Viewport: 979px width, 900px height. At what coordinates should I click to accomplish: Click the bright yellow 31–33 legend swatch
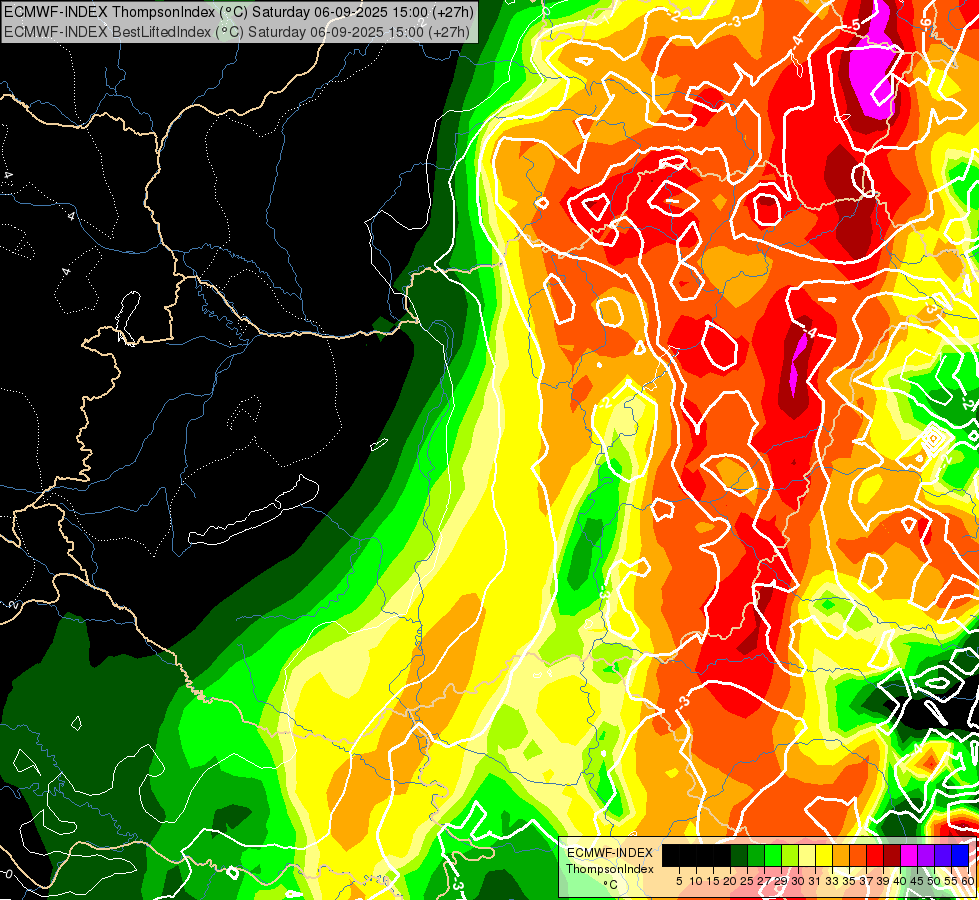tap(824, 855)
